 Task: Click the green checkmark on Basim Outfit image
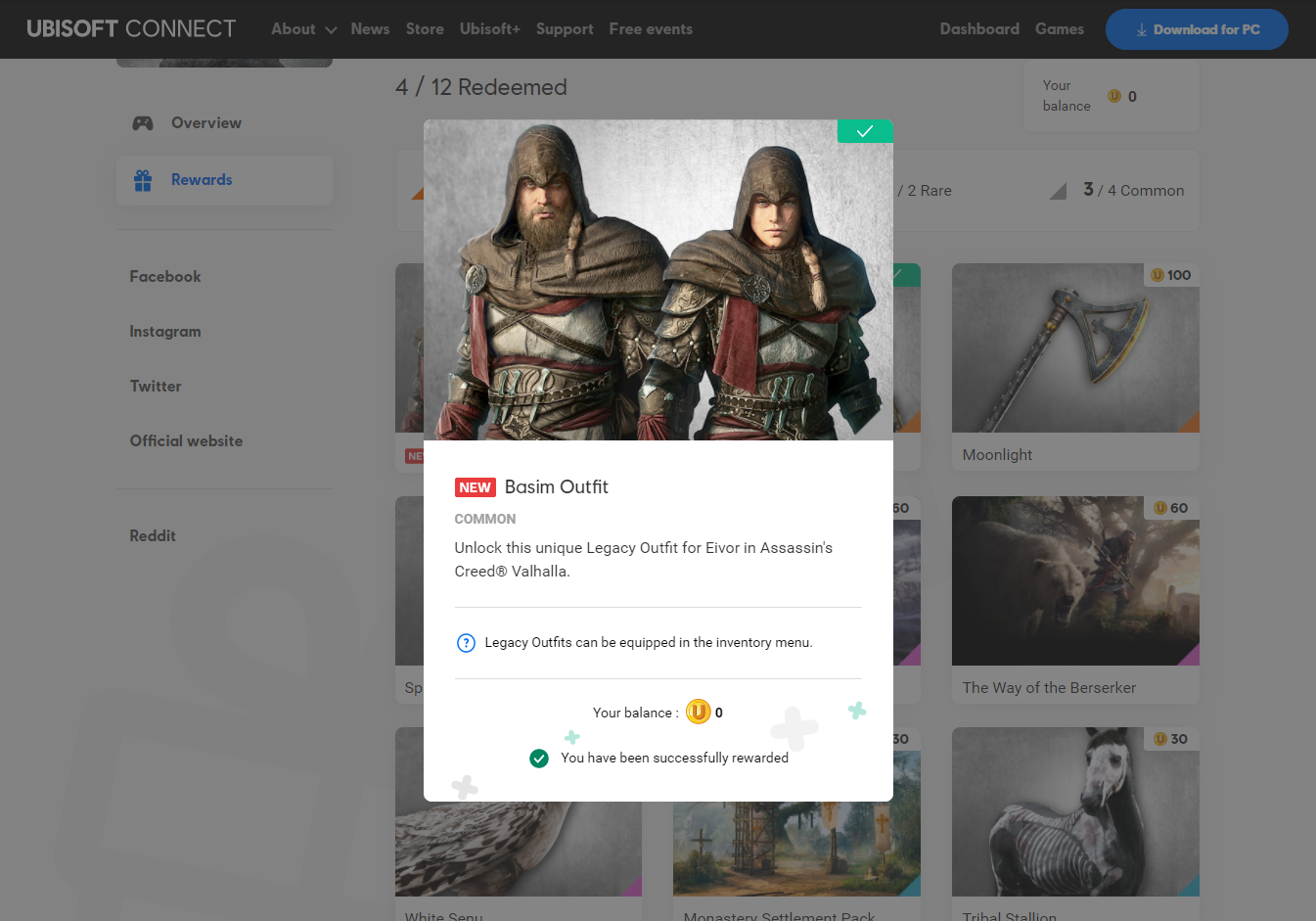tap(865, 131)
